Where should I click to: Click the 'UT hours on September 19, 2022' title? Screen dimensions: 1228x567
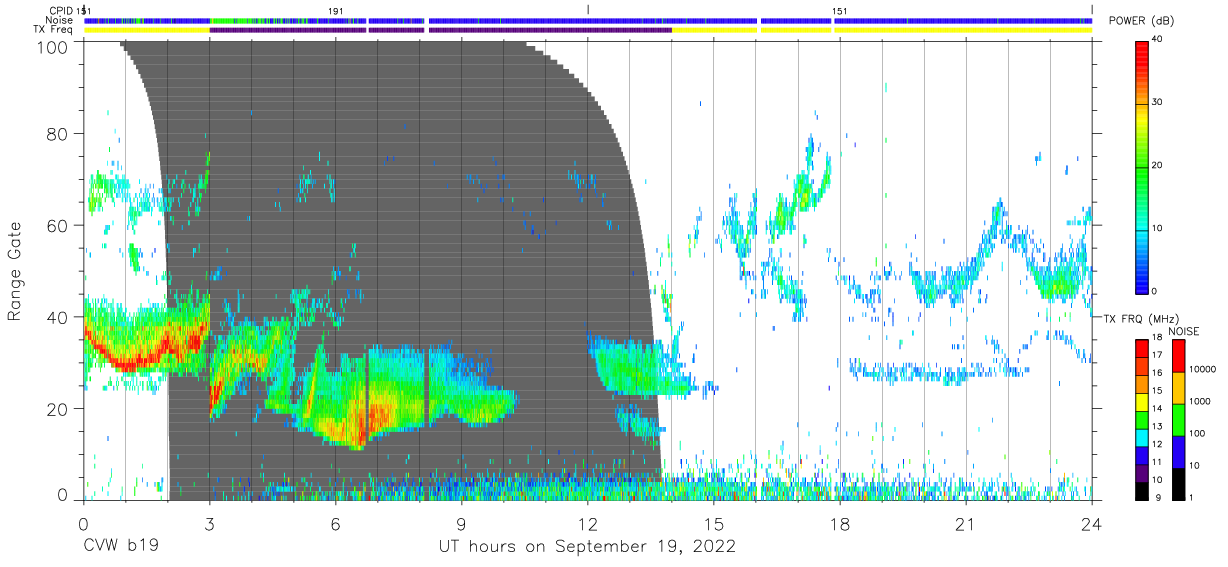[587, 547]
